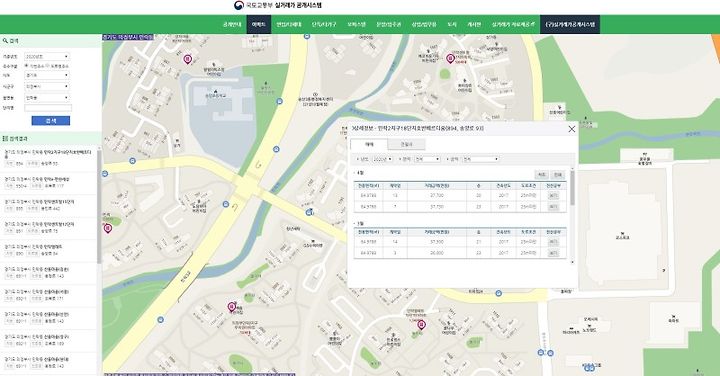Click the bus stop icon beside the green park strip
Image resolution: width=720 pixels, height=376 pixels.
pyautogui.click(x=280, y=101)
